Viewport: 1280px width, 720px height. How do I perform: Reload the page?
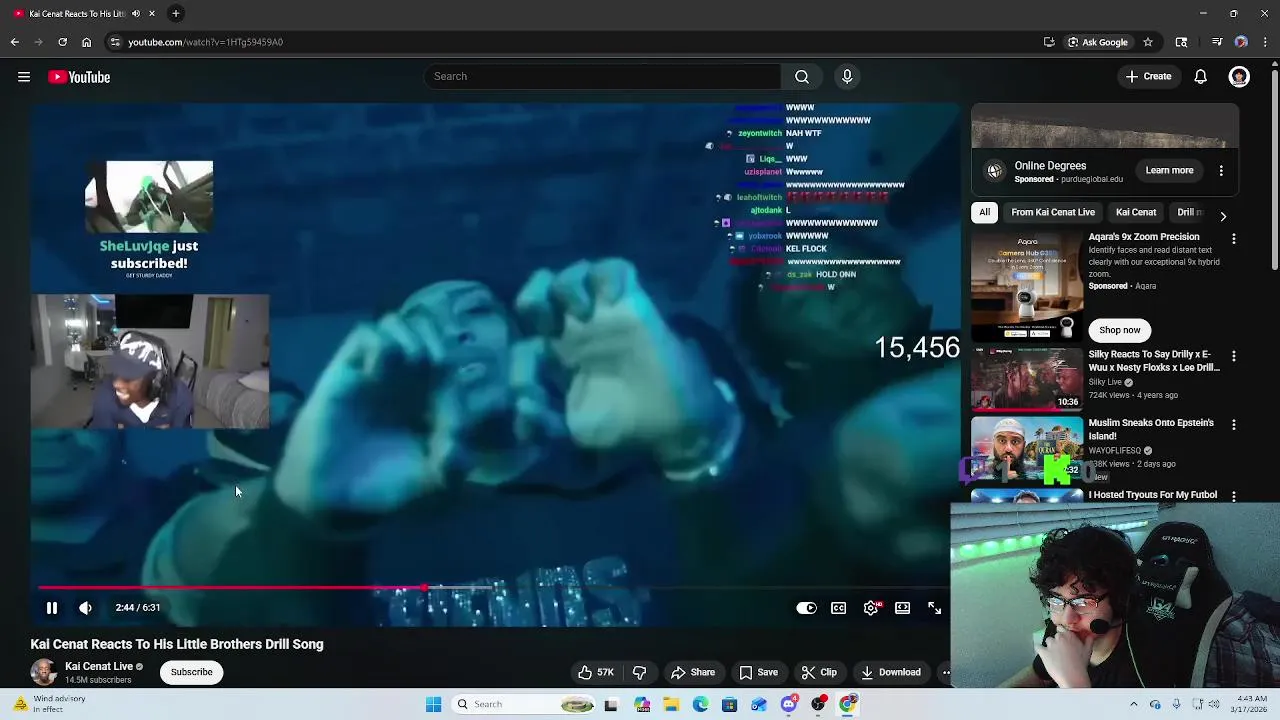(x=62, y=42)
